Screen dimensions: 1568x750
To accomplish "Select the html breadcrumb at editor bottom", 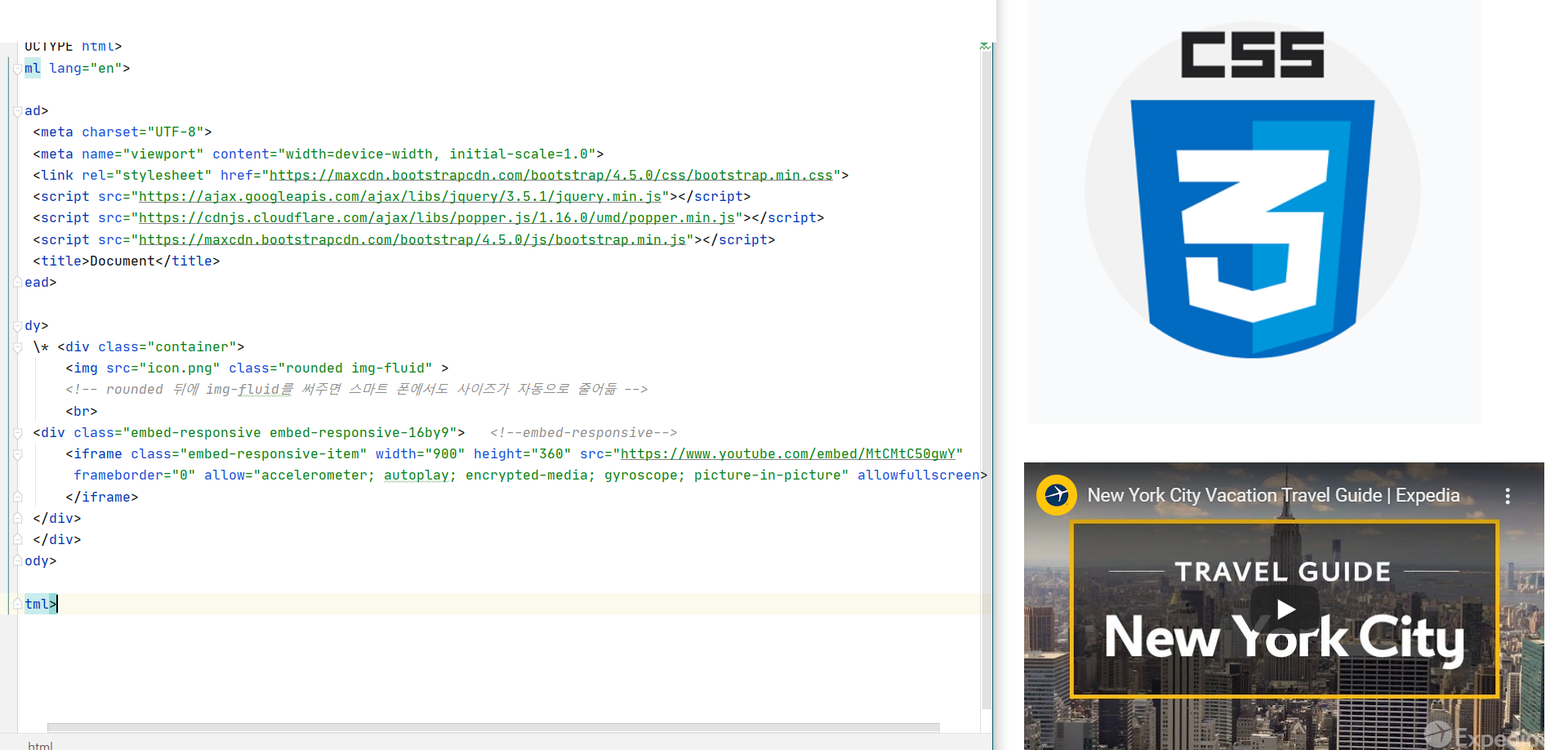I will 40,744.
